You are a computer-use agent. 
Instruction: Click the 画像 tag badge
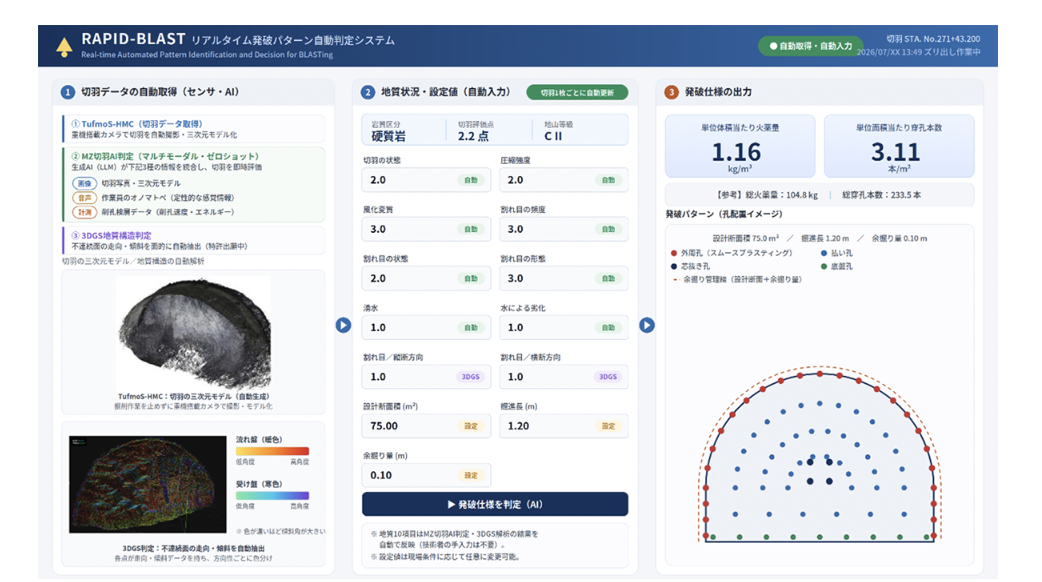coord(84,183)
